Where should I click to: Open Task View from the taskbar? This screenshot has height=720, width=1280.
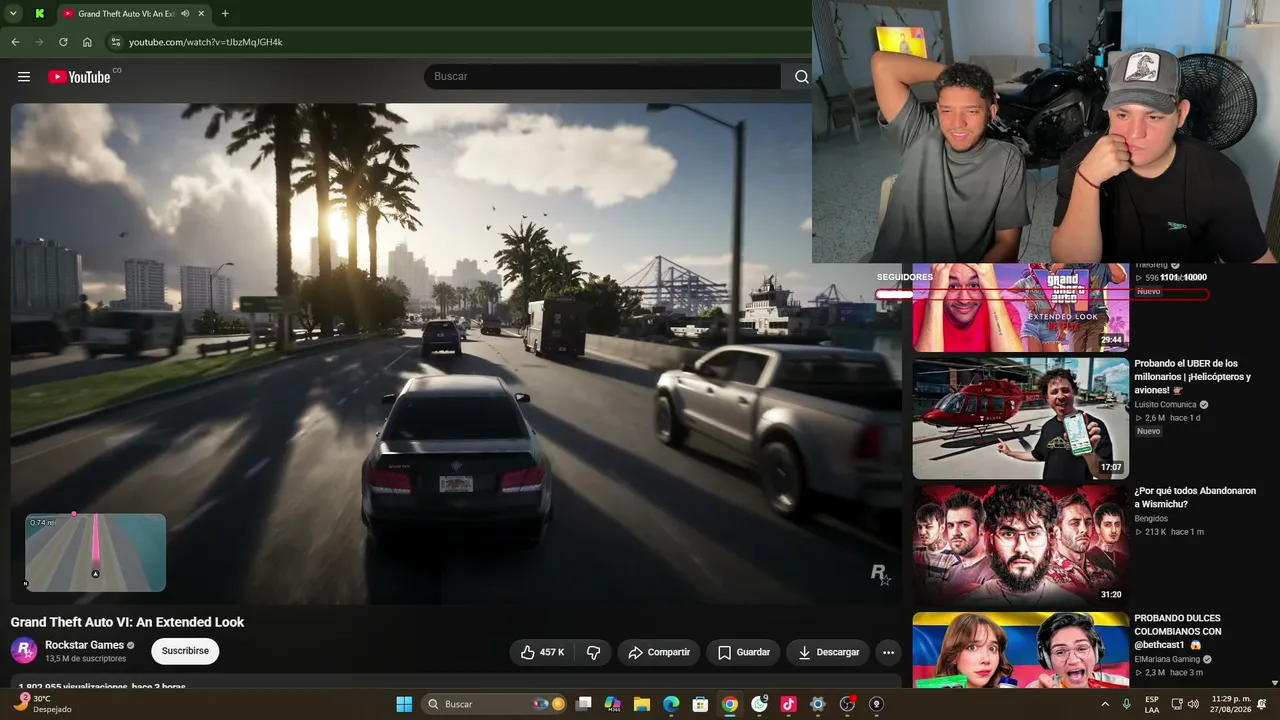pyautogui.click(x=584, y=704)
